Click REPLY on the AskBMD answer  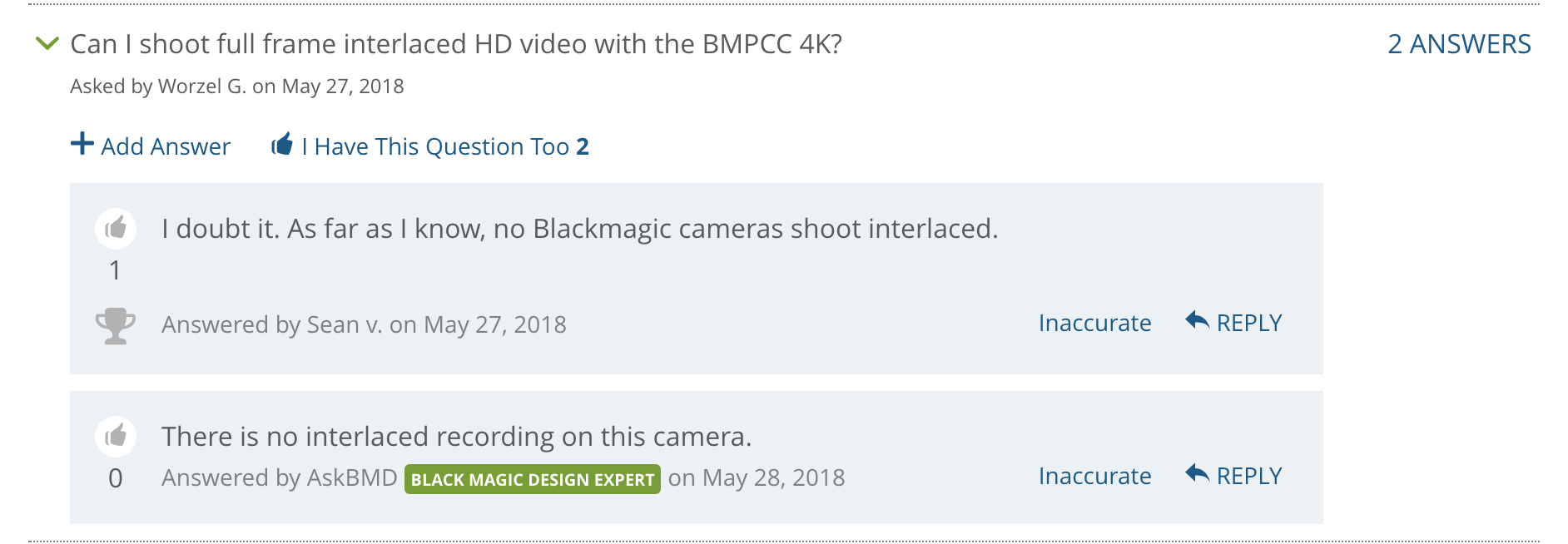click(x=1249, y=476)
